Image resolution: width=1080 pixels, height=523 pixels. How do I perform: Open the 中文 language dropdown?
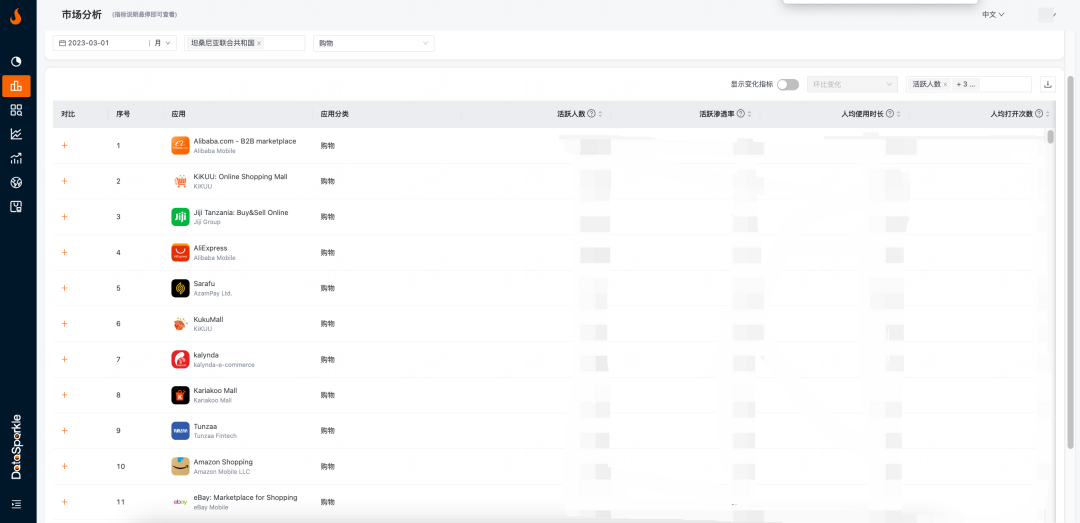click(993, 14)
